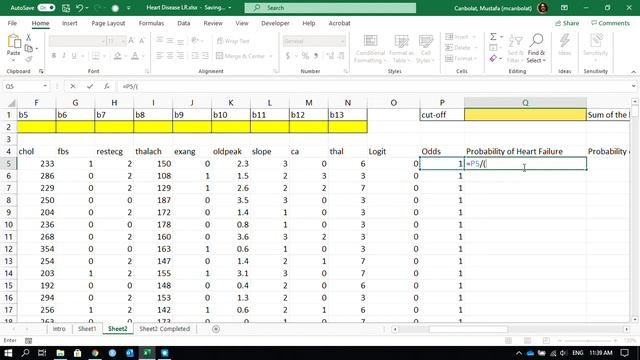Image resolution: width=640 pixels, height=360 pixels.
Task: Click the Ideas lightning icon
Action: pyautogui.click(x=564, y=41)
